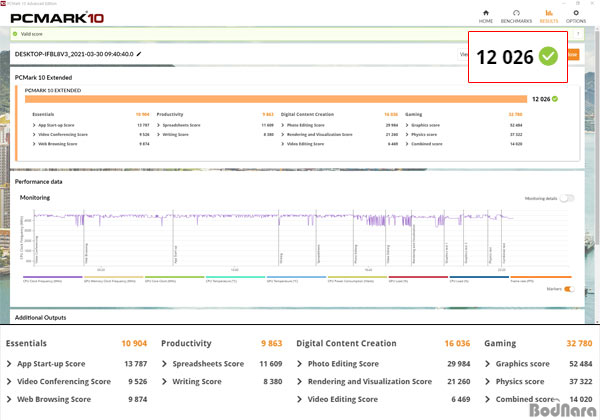Toggle CPU Temperature legend series
This screenshot has width=600, height=420.
coord(235,279)
